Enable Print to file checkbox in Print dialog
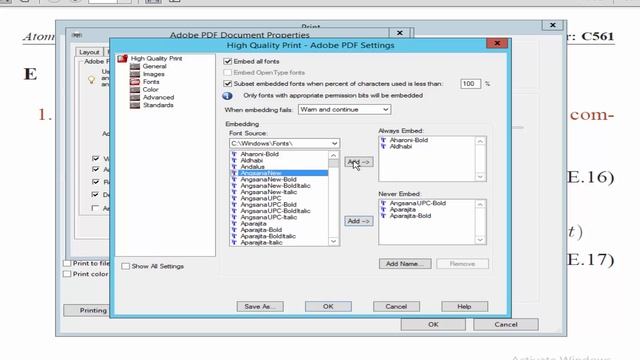 67,263
